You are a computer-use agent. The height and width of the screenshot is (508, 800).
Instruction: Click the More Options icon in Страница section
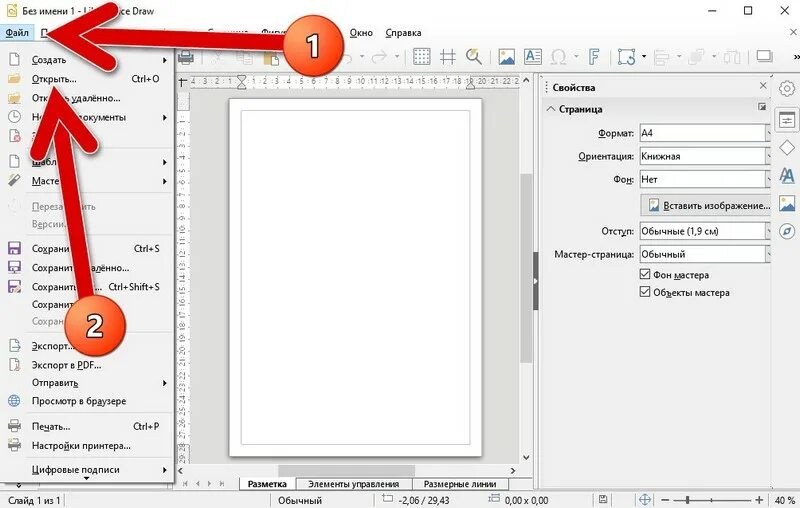[x=762, y=107]
